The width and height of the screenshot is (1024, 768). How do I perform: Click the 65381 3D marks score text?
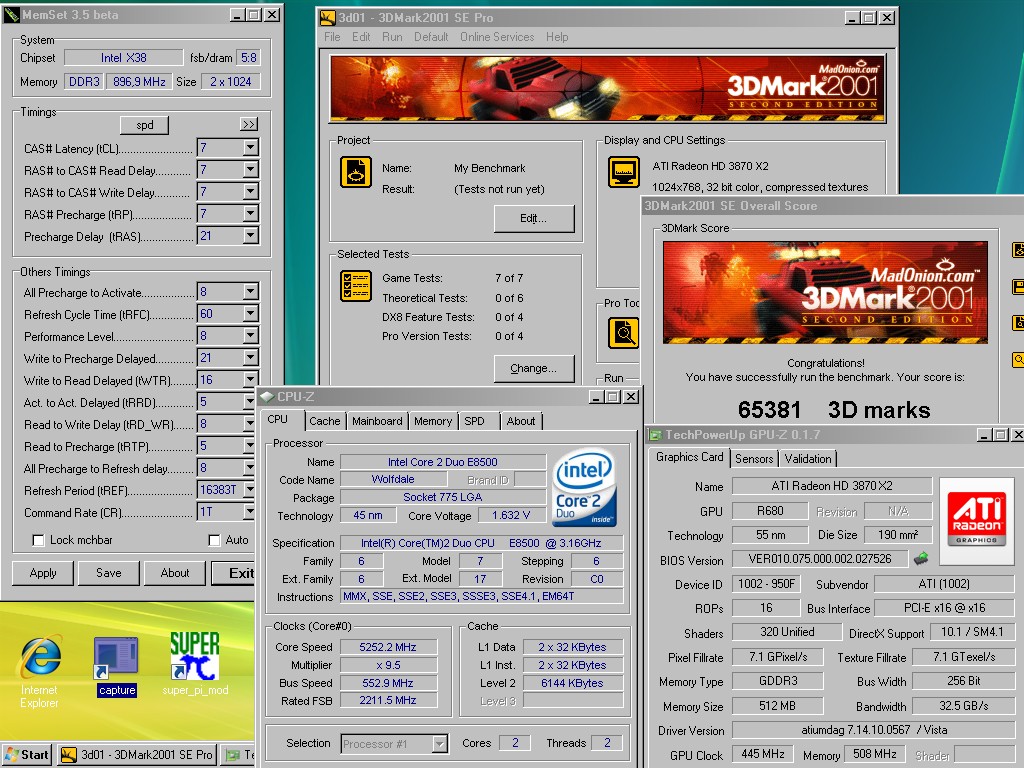click(834, 409)
